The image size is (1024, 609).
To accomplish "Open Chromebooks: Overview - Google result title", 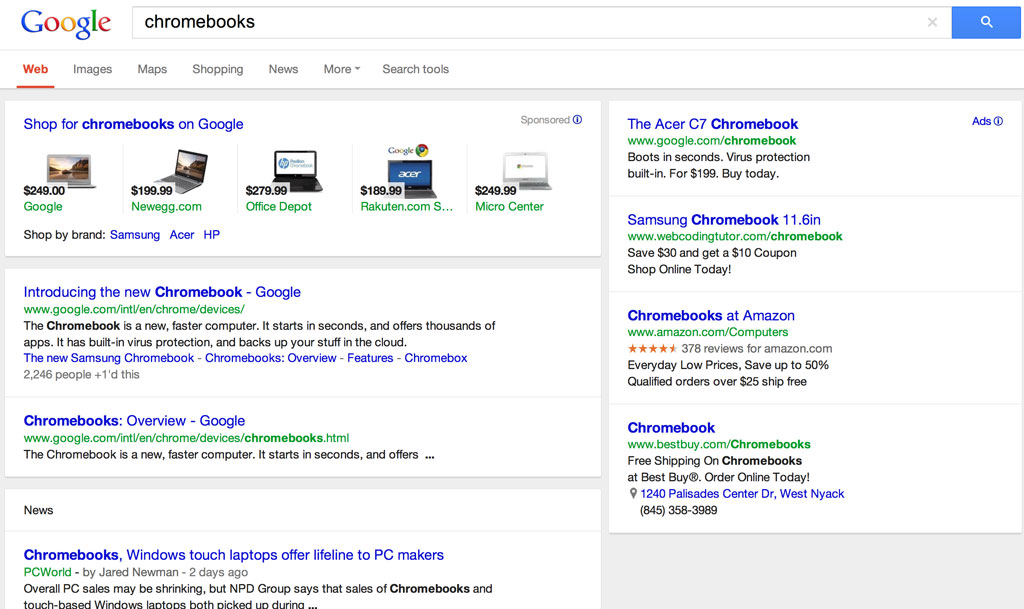I will [x=134, y=420].
